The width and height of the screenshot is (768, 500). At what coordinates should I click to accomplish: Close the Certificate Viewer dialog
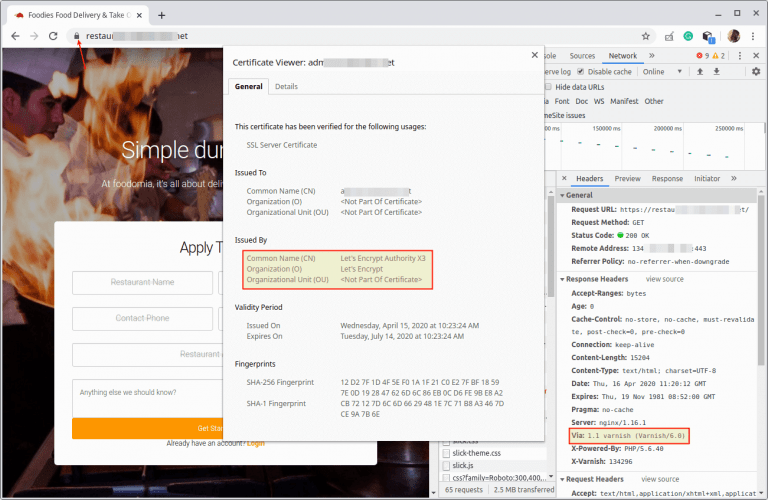tap(534, 55)
